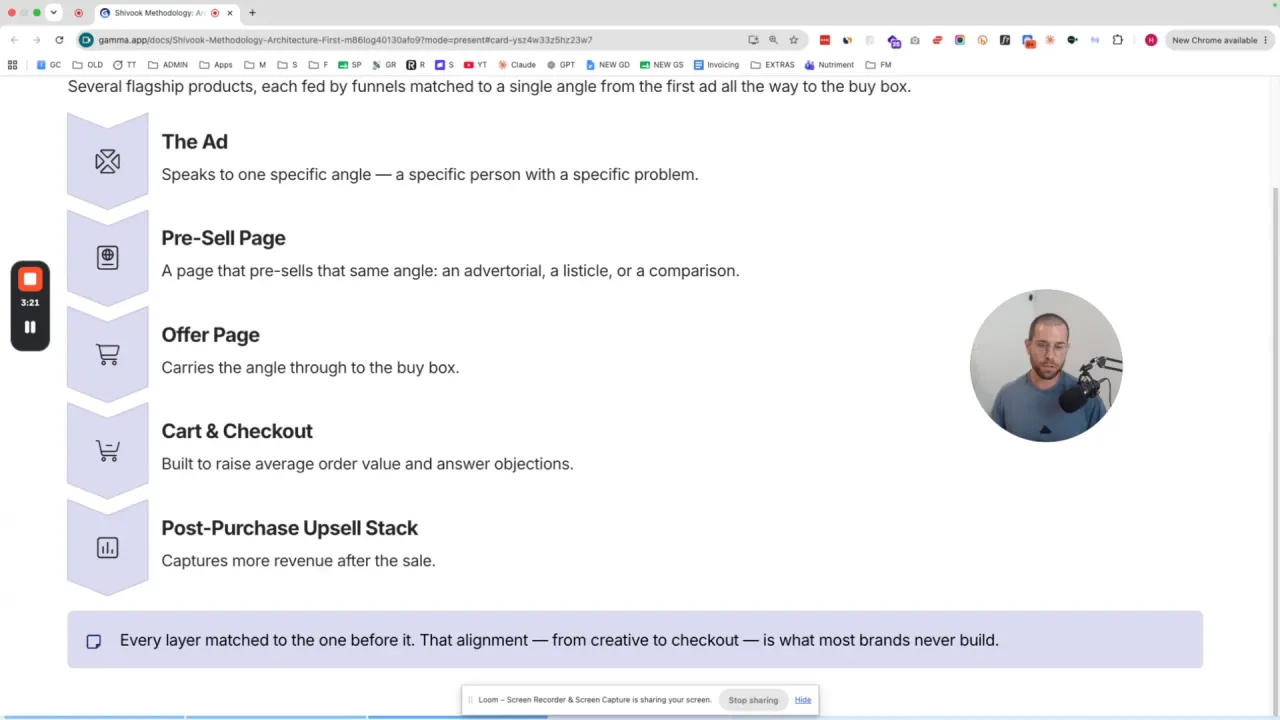
Task: Click The Ad crossed-tools icon
Action: [x=107, y=161]
